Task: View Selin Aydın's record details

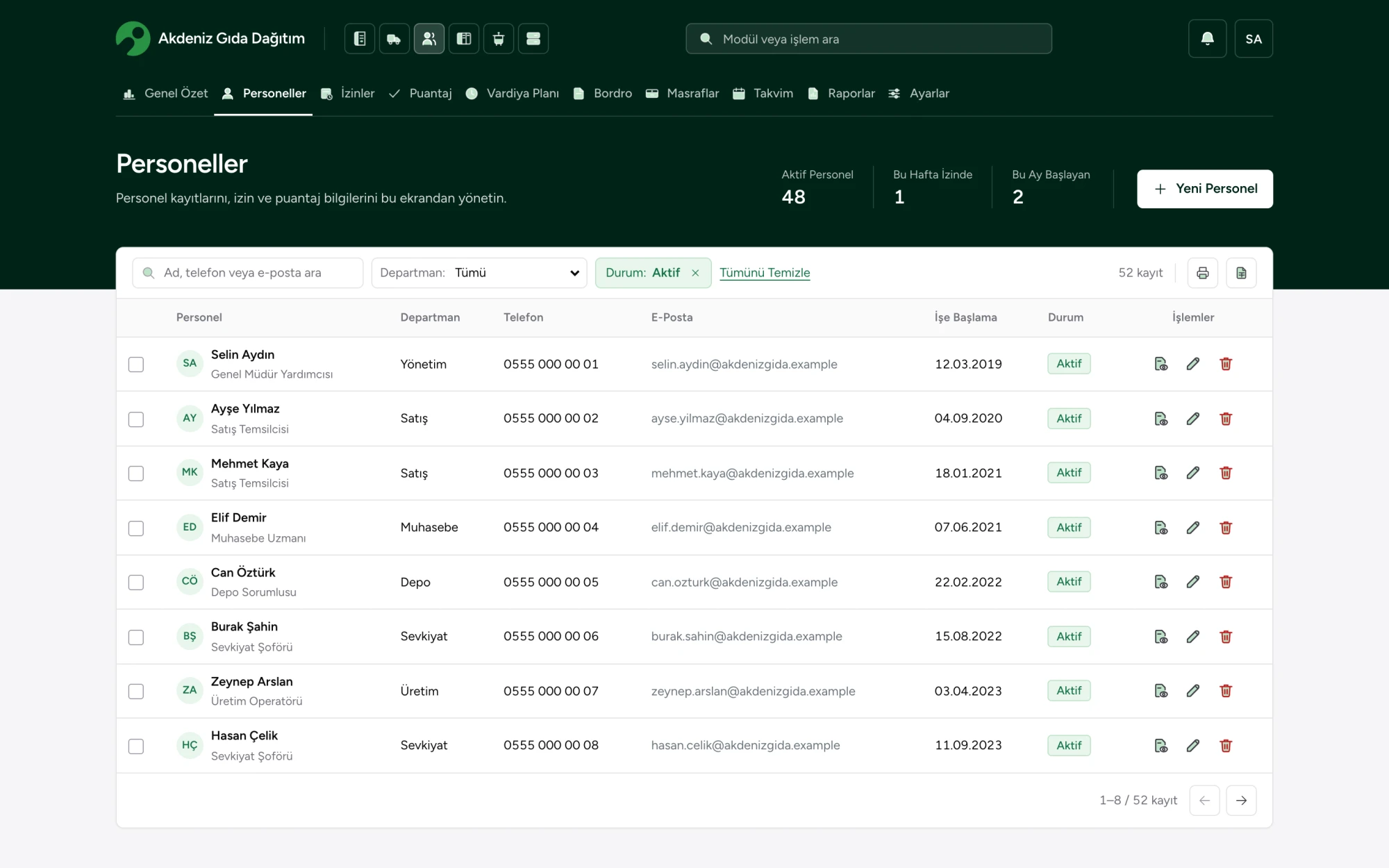Action: [1161, 364]
